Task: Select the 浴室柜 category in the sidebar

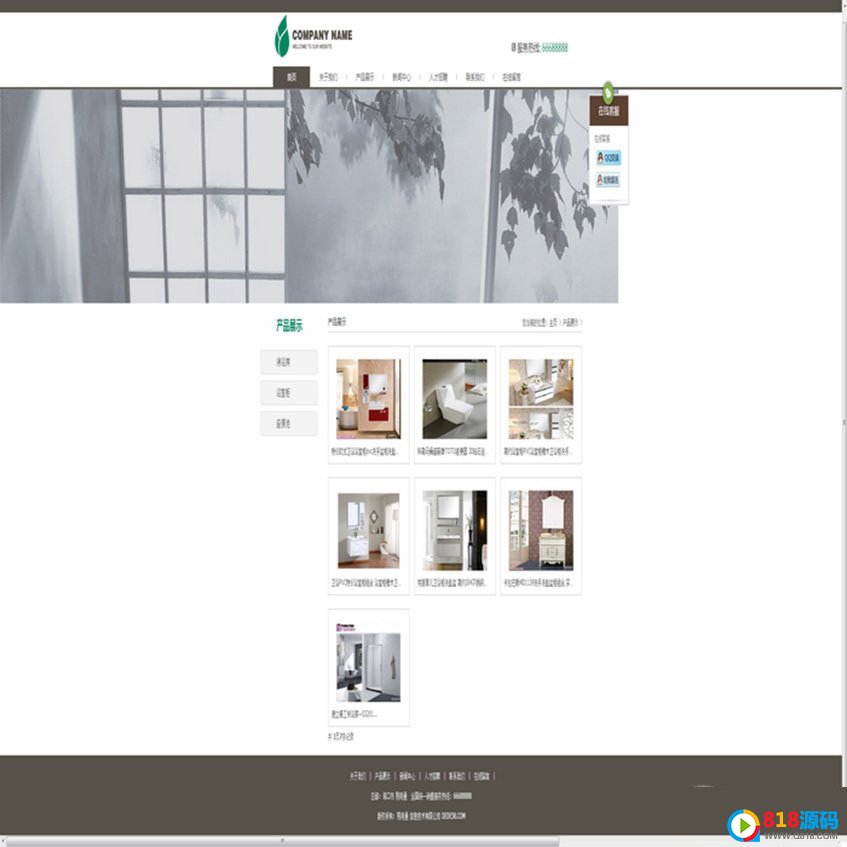Action: tap(289, 393)
